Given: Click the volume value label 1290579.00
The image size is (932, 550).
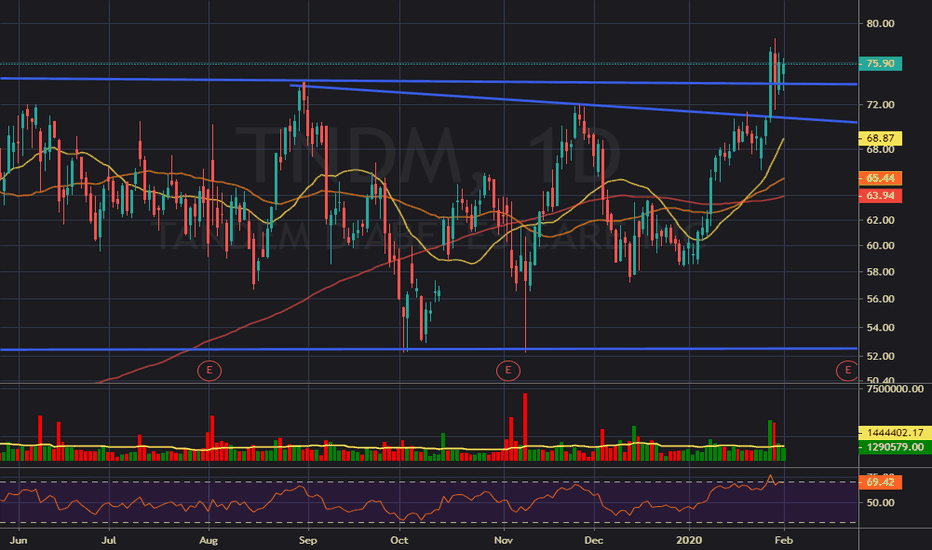Looking at the screenshot, I should 895,447.
